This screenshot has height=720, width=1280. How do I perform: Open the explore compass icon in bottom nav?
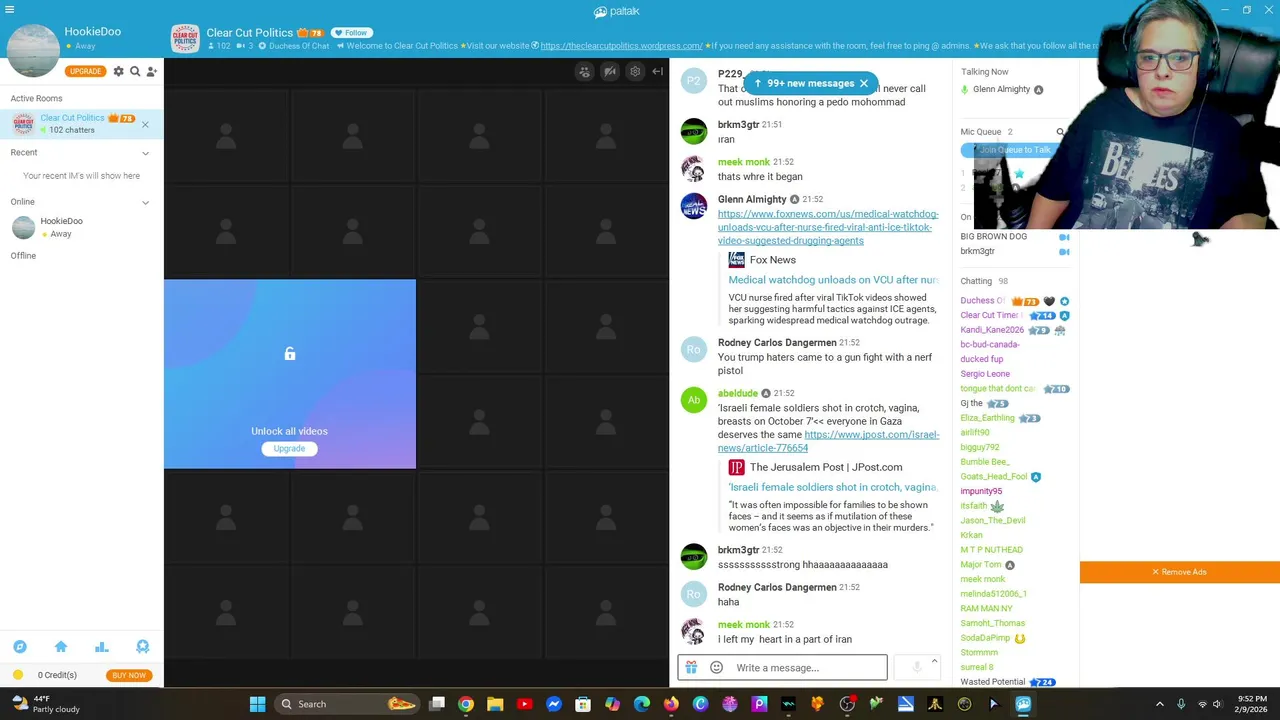click(x=20, y=647)
